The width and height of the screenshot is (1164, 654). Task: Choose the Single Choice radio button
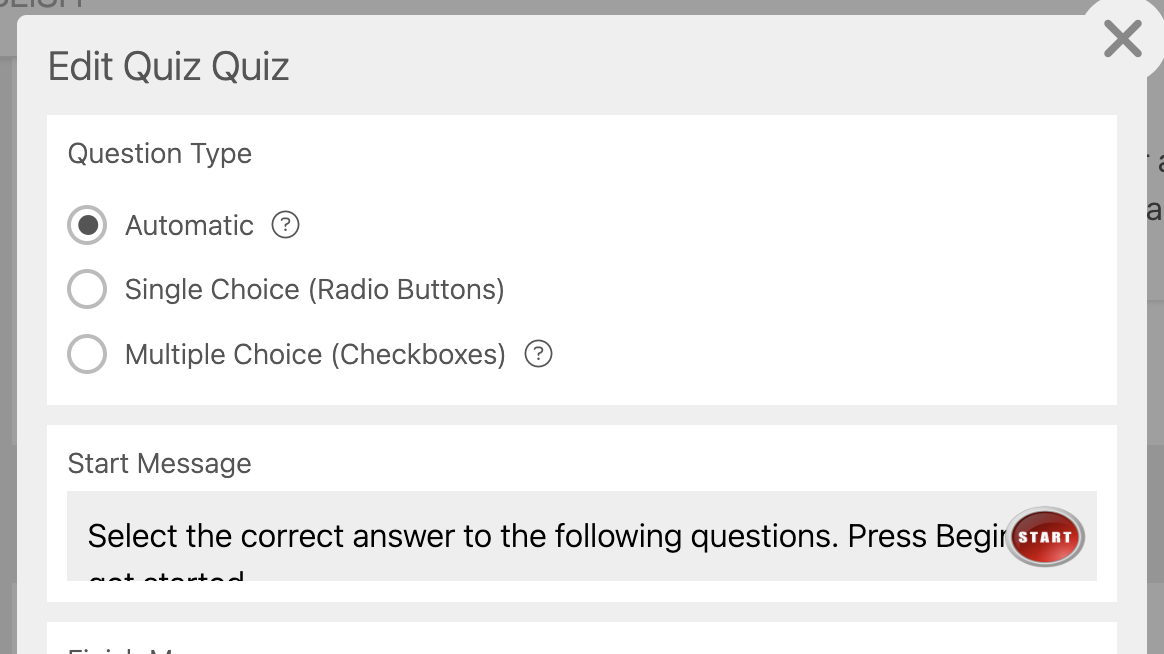click(x=87, y=290)
